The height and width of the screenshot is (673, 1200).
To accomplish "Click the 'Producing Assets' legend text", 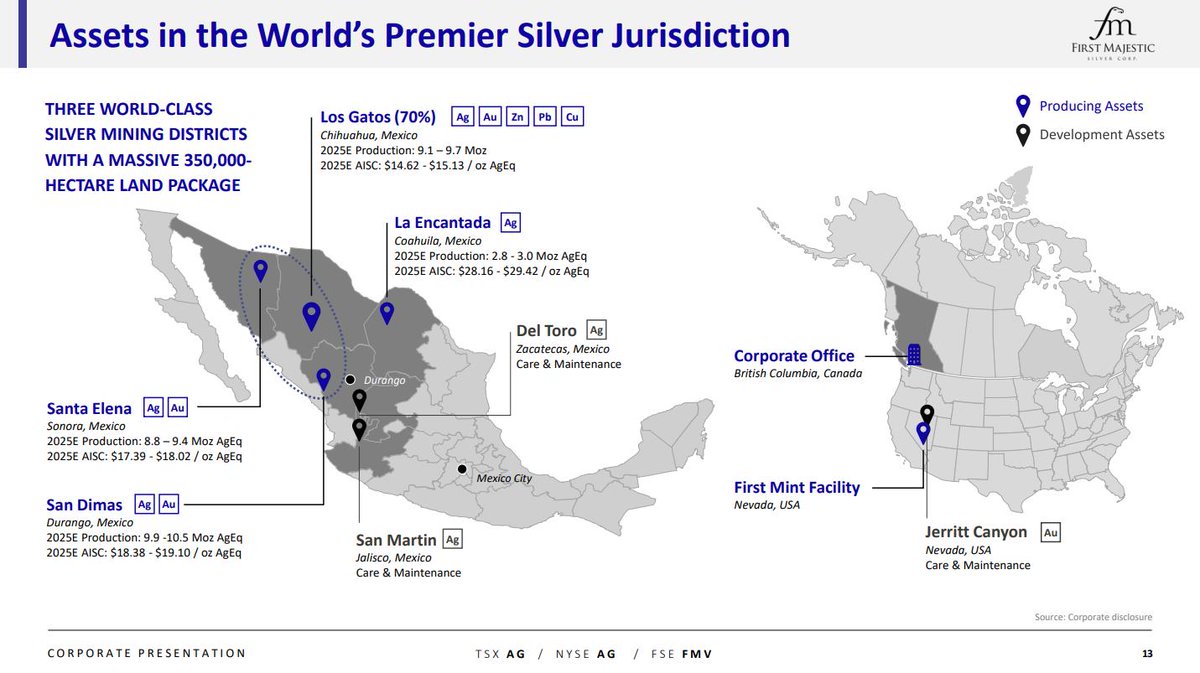I will [x=1091, y=106].
